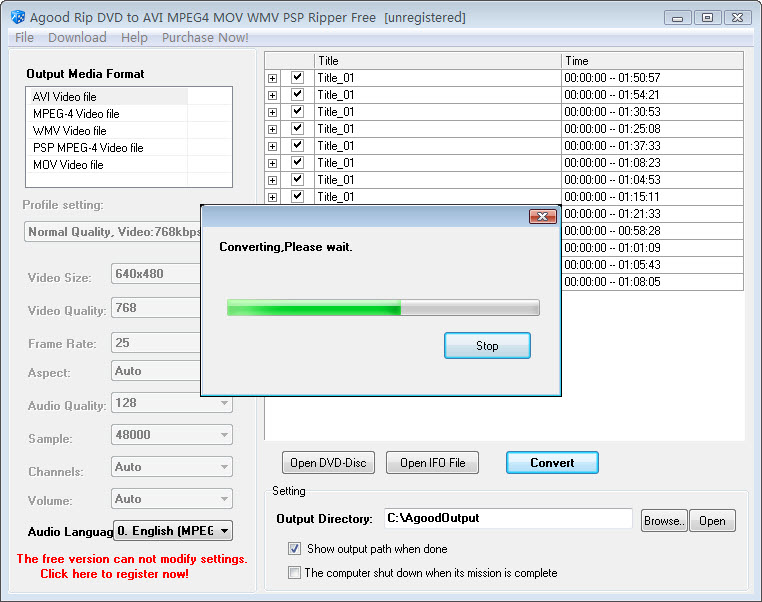Click the Title column header
762x602 pixels.
click(437, 61)
